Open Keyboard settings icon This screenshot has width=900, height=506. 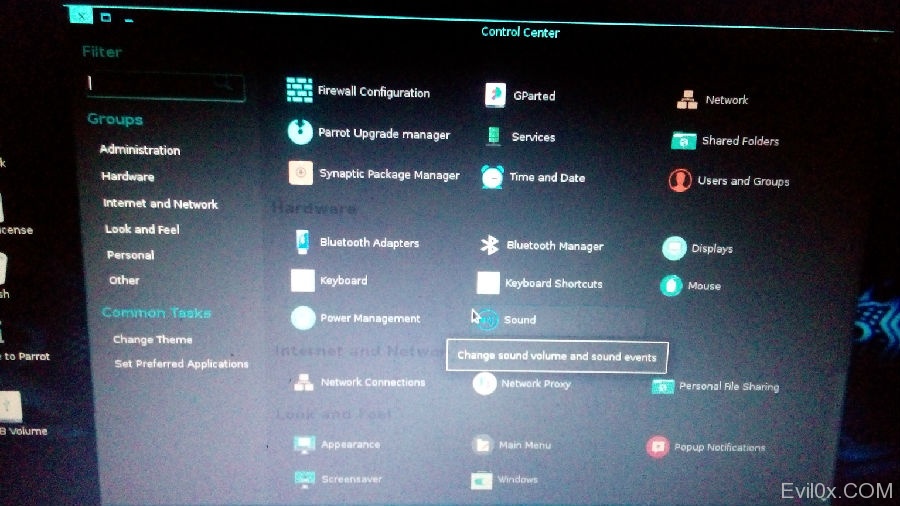(302, 281)
